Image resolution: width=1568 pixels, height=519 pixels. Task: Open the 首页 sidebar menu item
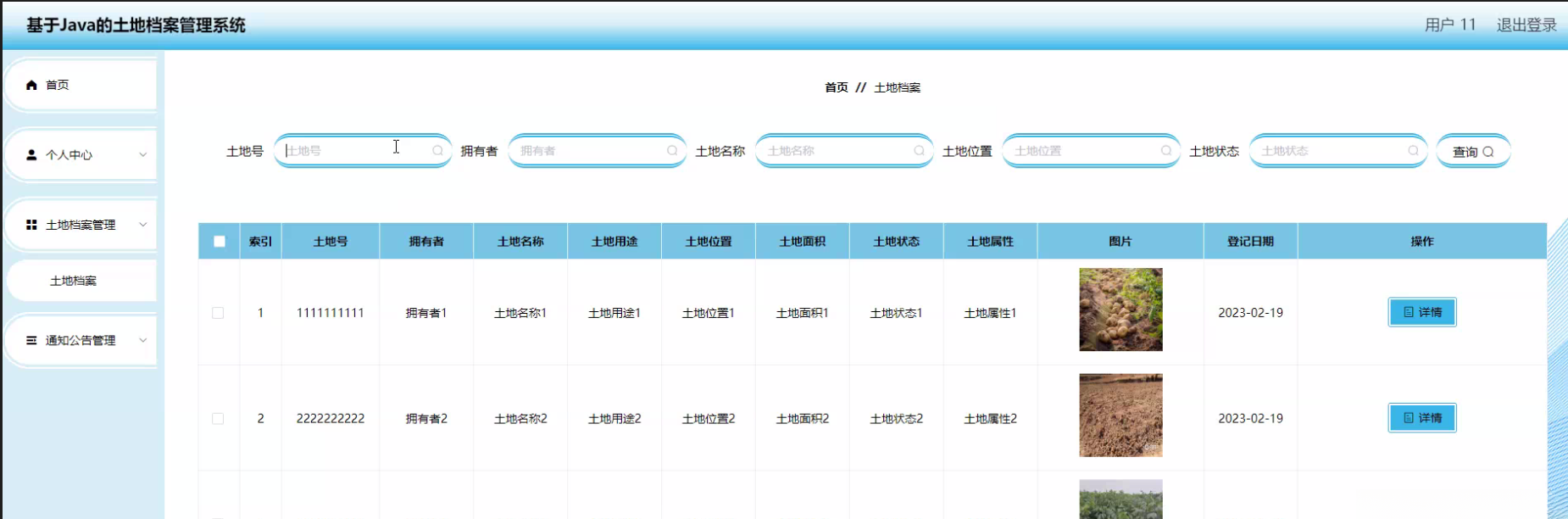[x=81, y=85]
